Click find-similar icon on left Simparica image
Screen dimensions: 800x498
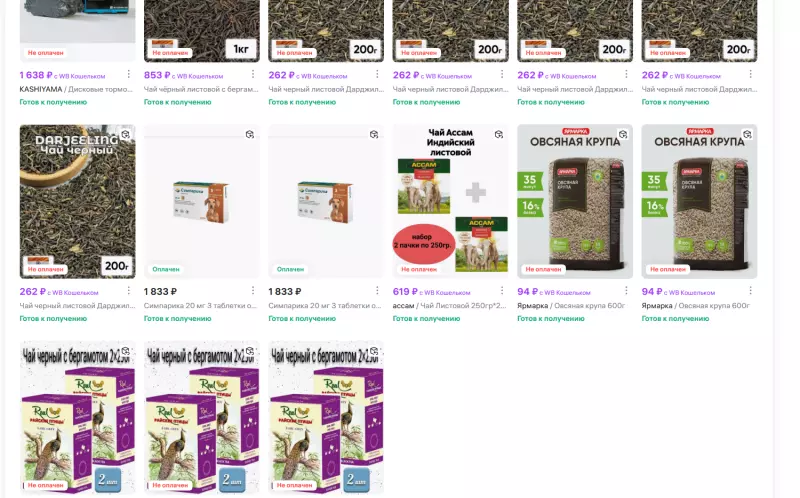(x=249, y=135)
